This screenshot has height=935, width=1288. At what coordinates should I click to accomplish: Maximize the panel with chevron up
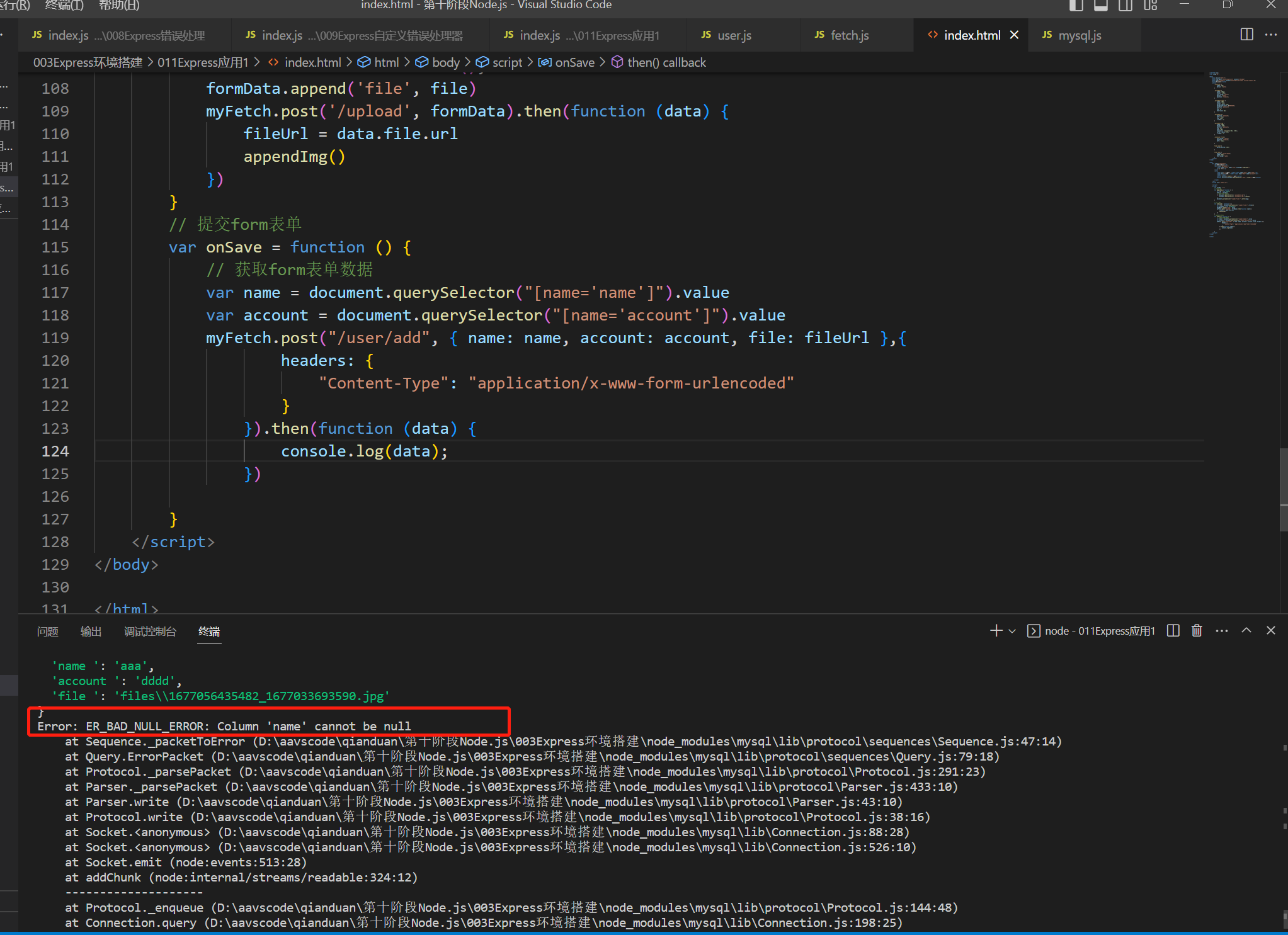pos(1246,631)
